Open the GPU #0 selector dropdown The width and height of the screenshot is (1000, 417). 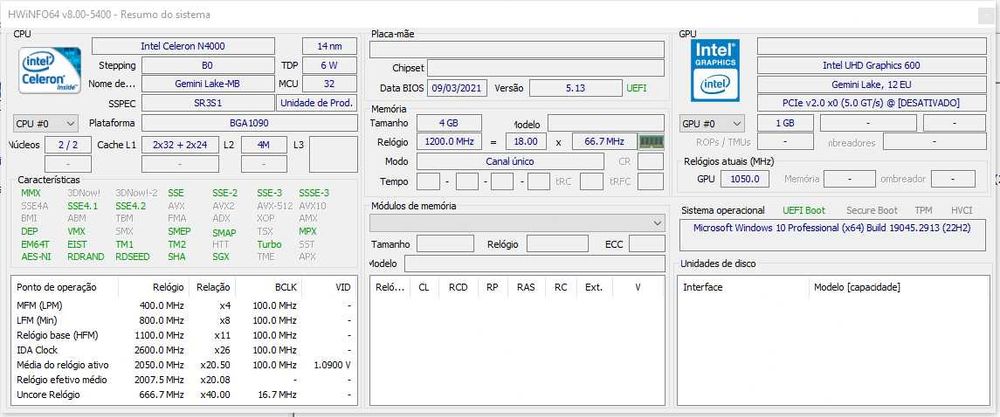pyautogui.click(x=712, y=123)
